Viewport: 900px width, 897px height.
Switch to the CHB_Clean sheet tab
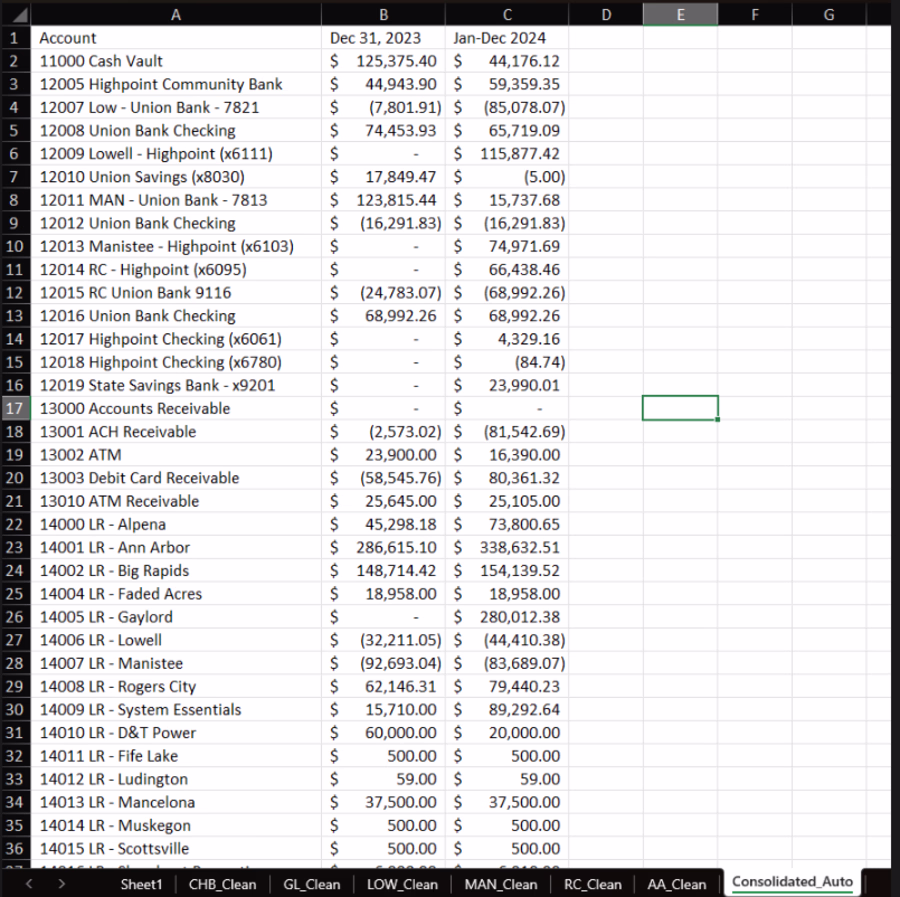pos(223,884)
